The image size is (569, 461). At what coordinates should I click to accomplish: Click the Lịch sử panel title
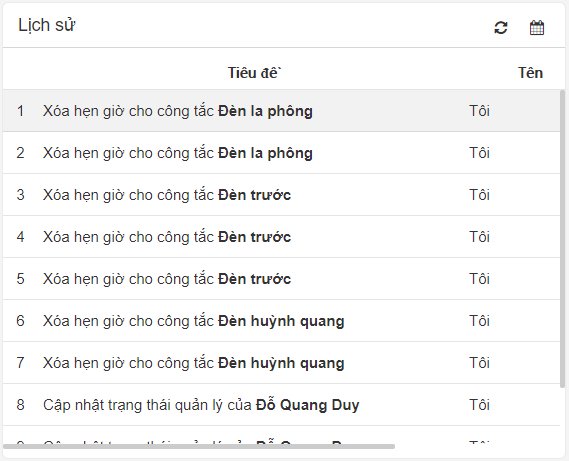(47, 25)
